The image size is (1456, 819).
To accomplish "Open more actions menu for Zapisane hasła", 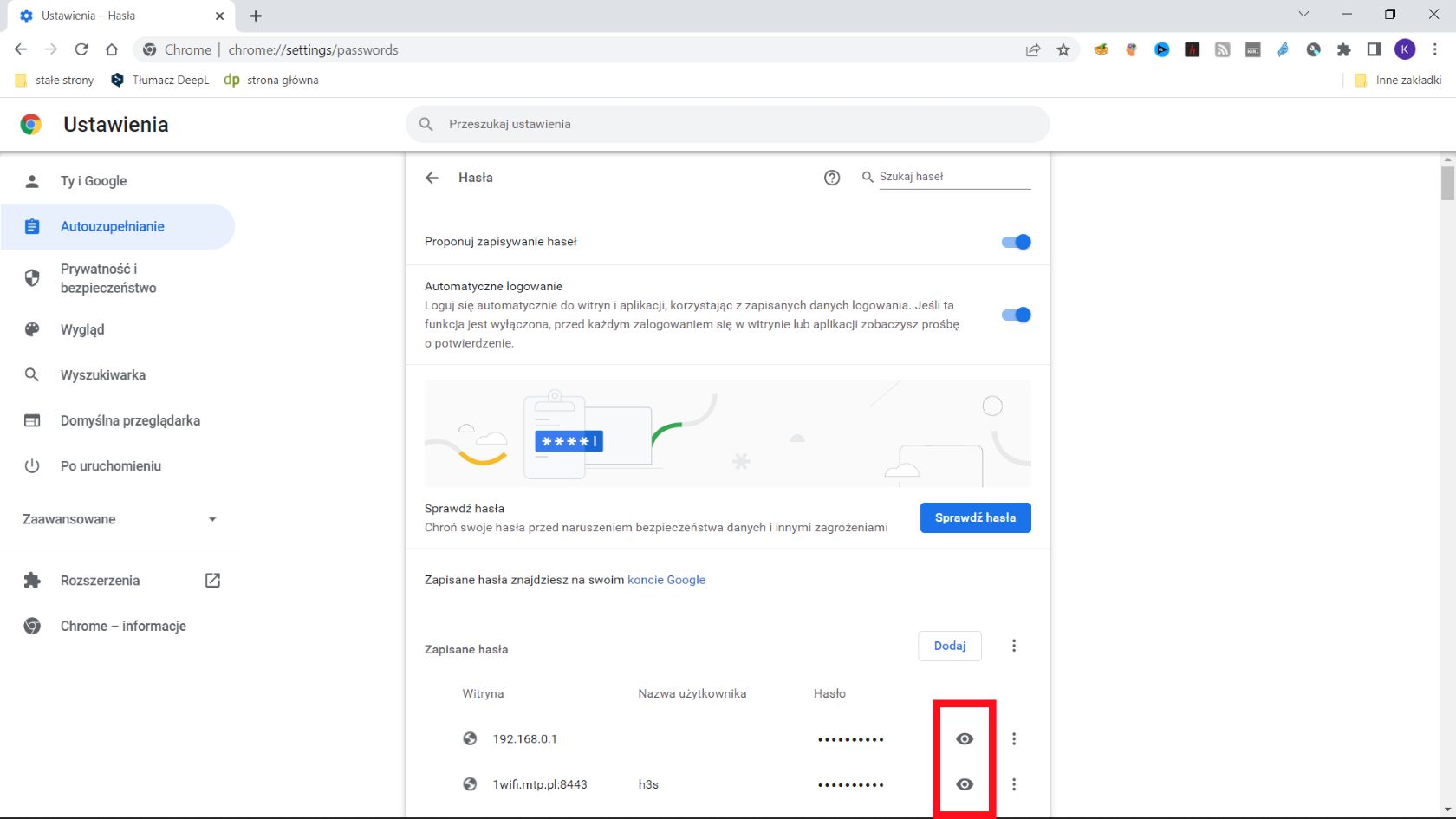I will [1013, 646].
